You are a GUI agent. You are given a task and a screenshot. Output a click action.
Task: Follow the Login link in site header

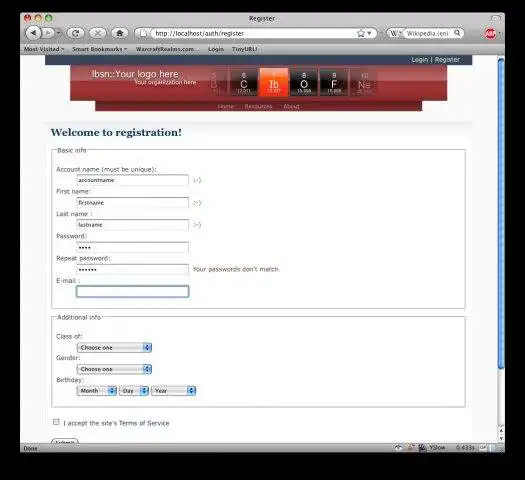420,60
